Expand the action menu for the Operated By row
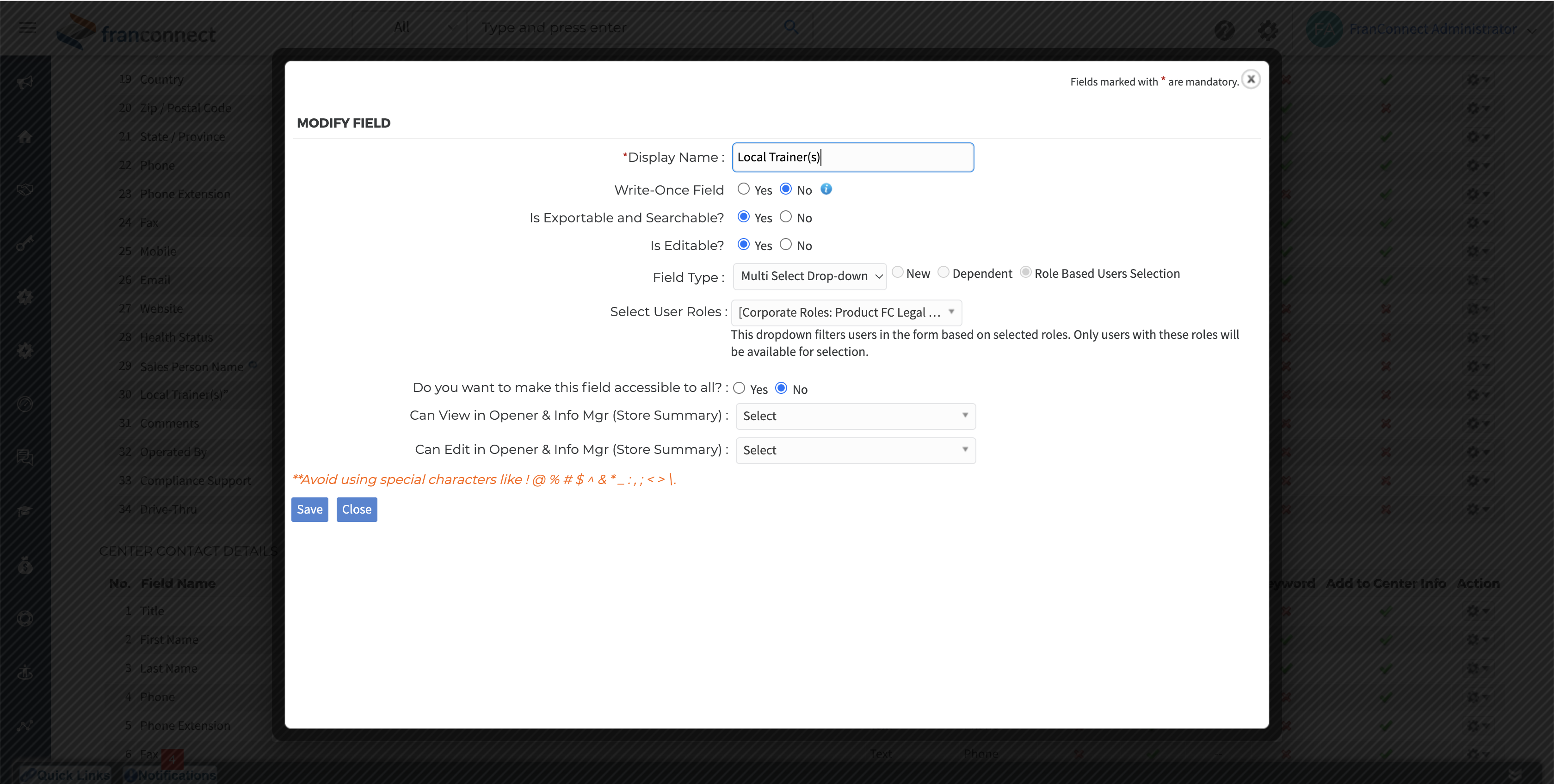Screen dimensions: 1554x784 coord(1477,452)
